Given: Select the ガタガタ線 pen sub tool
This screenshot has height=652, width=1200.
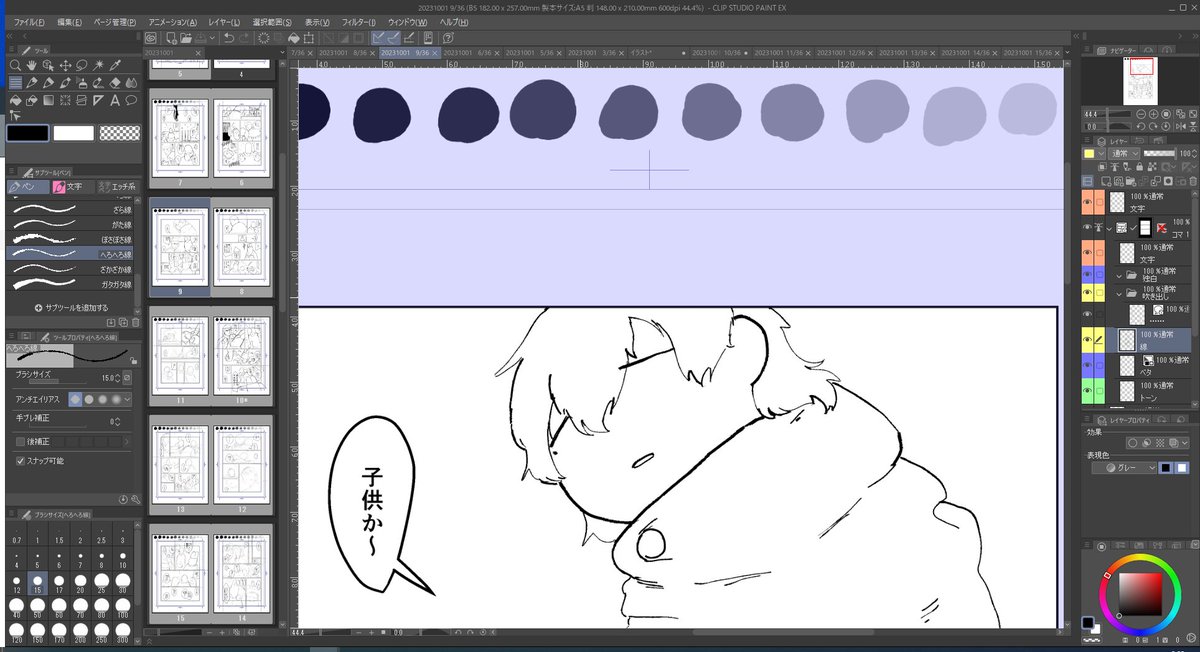Looking at the screenshot, I should point(68,284).
